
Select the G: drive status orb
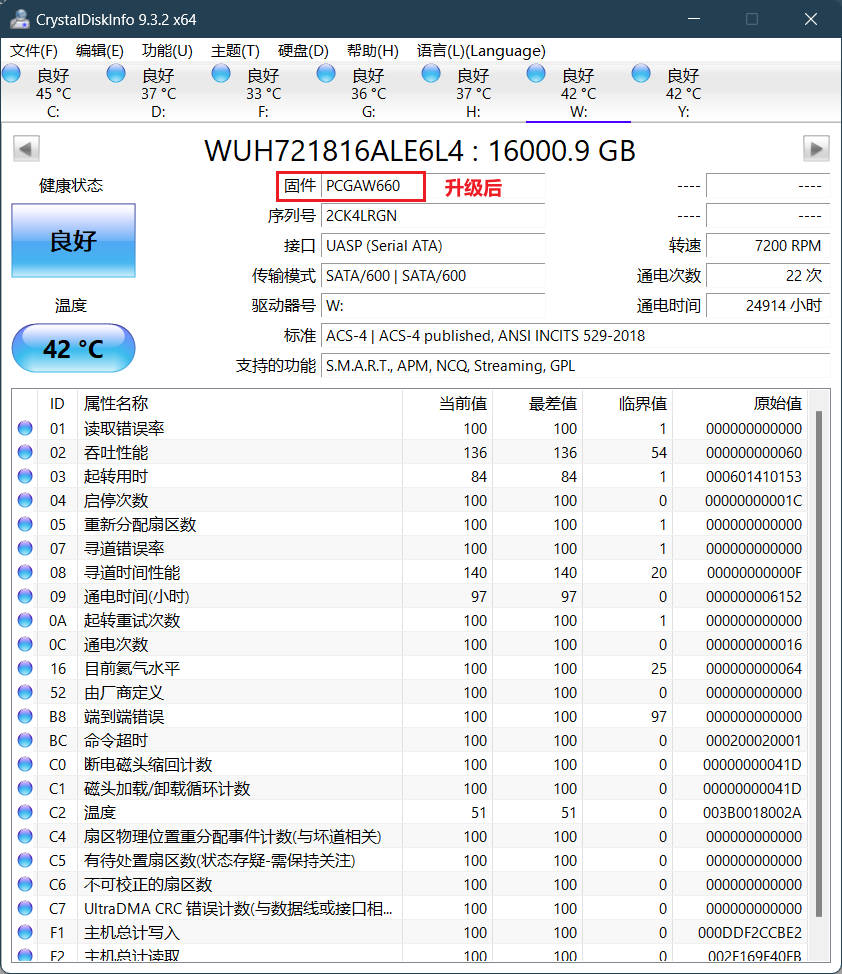tap(326, 75)
